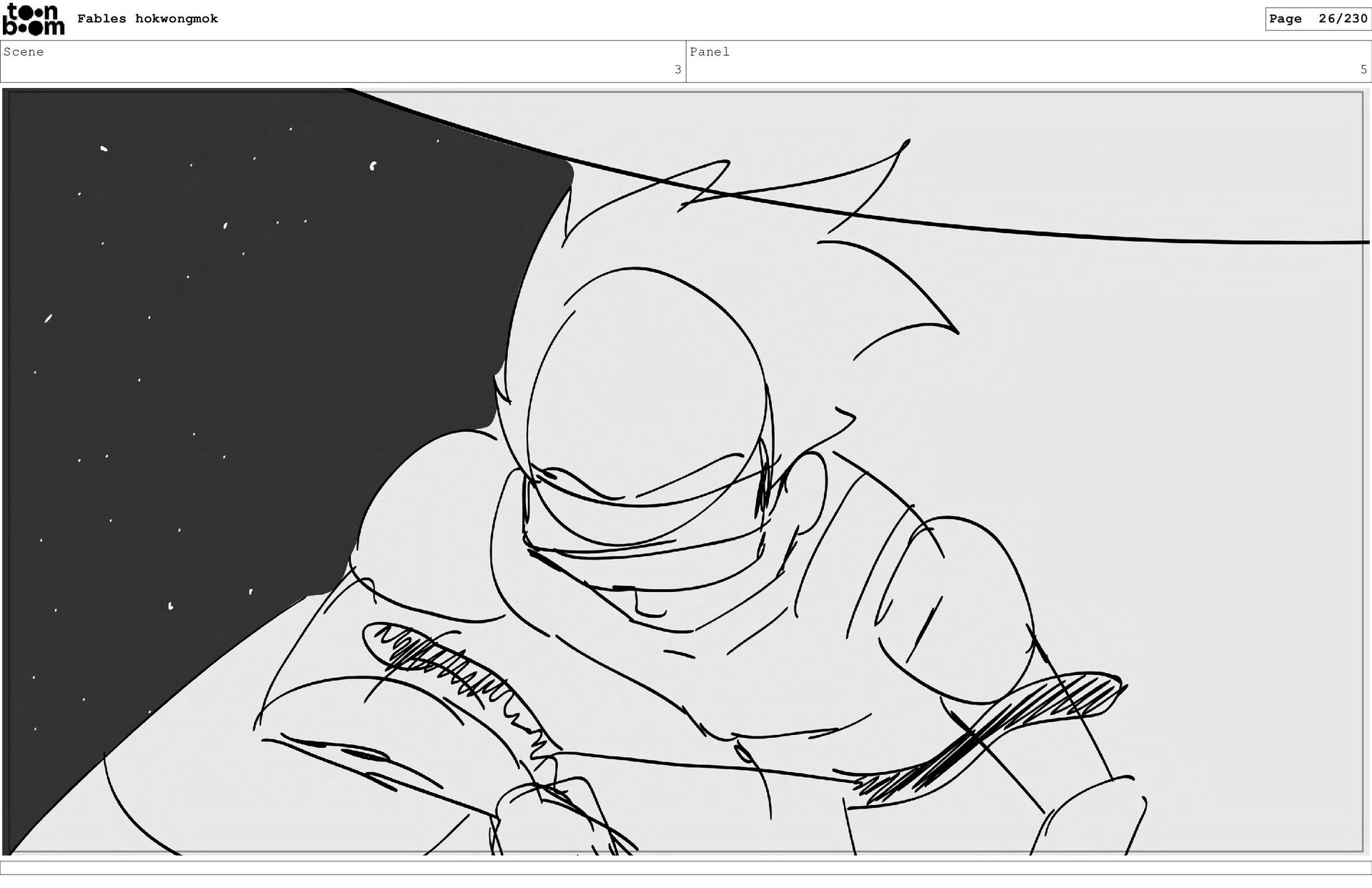
Task: Click the large star near the top of the space area
Action: click(372, 166)
